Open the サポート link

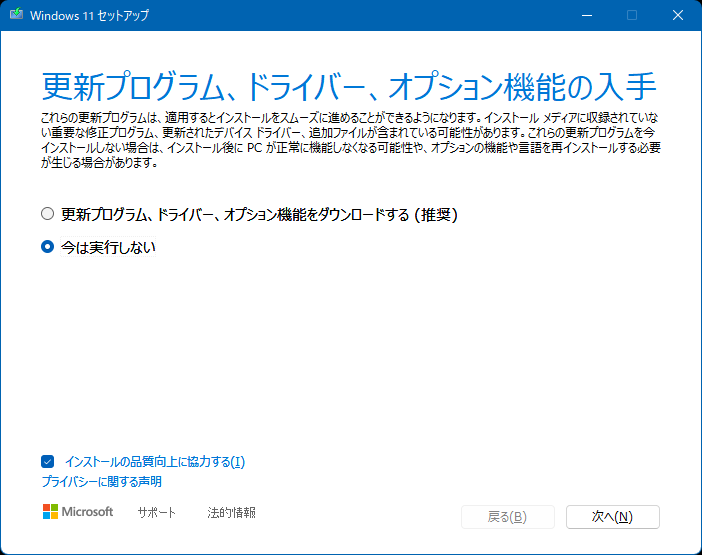157,512
